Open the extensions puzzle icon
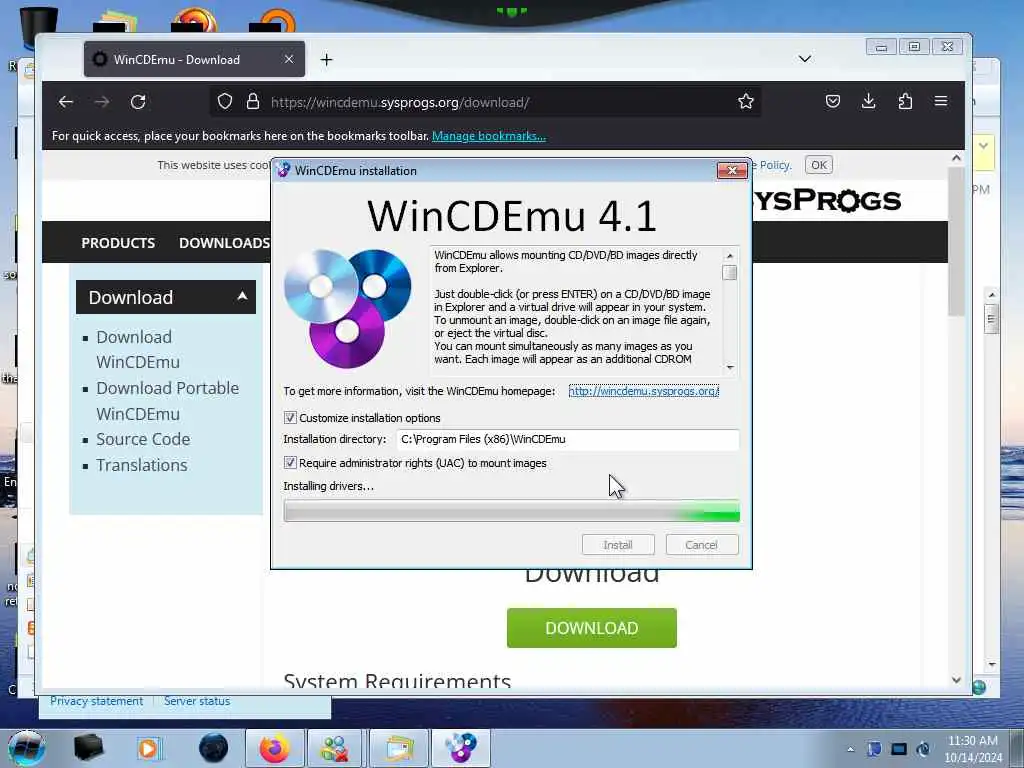Image resolution: width=1024 pixels, height=768 pixels. tap(905, 101)
